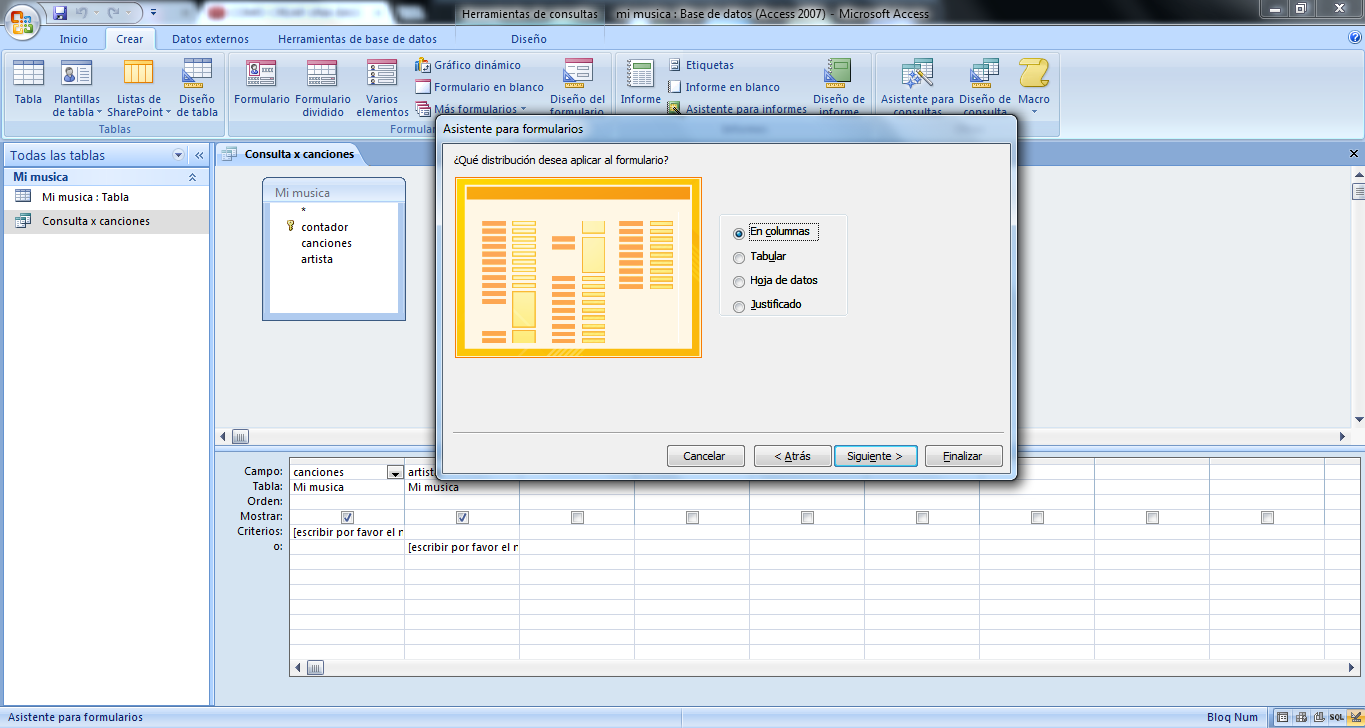Open the canciones Campo dropdown arrow
Screen dimensions: 1365x728
(395, 472)
